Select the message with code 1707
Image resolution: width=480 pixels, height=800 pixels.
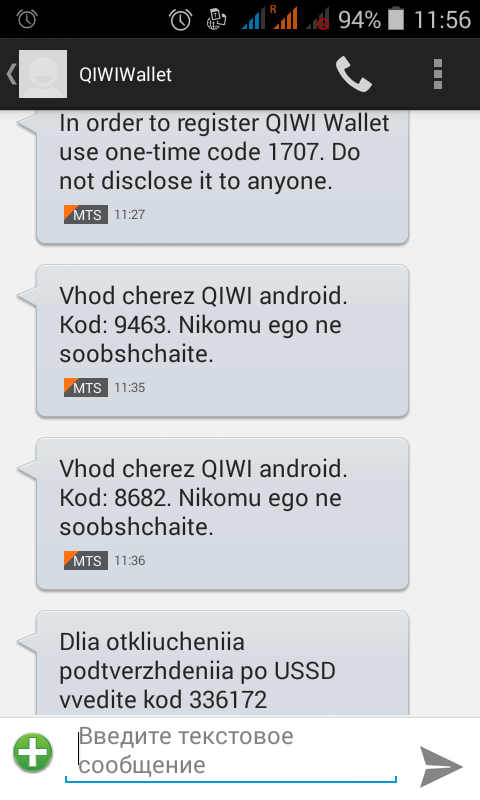[x=222, y=177]
